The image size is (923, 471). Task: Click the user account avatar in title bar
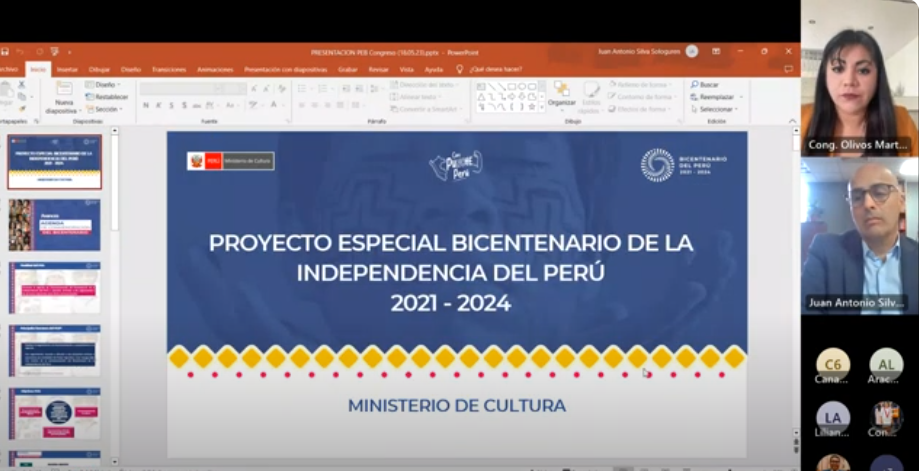coord(692,51)
